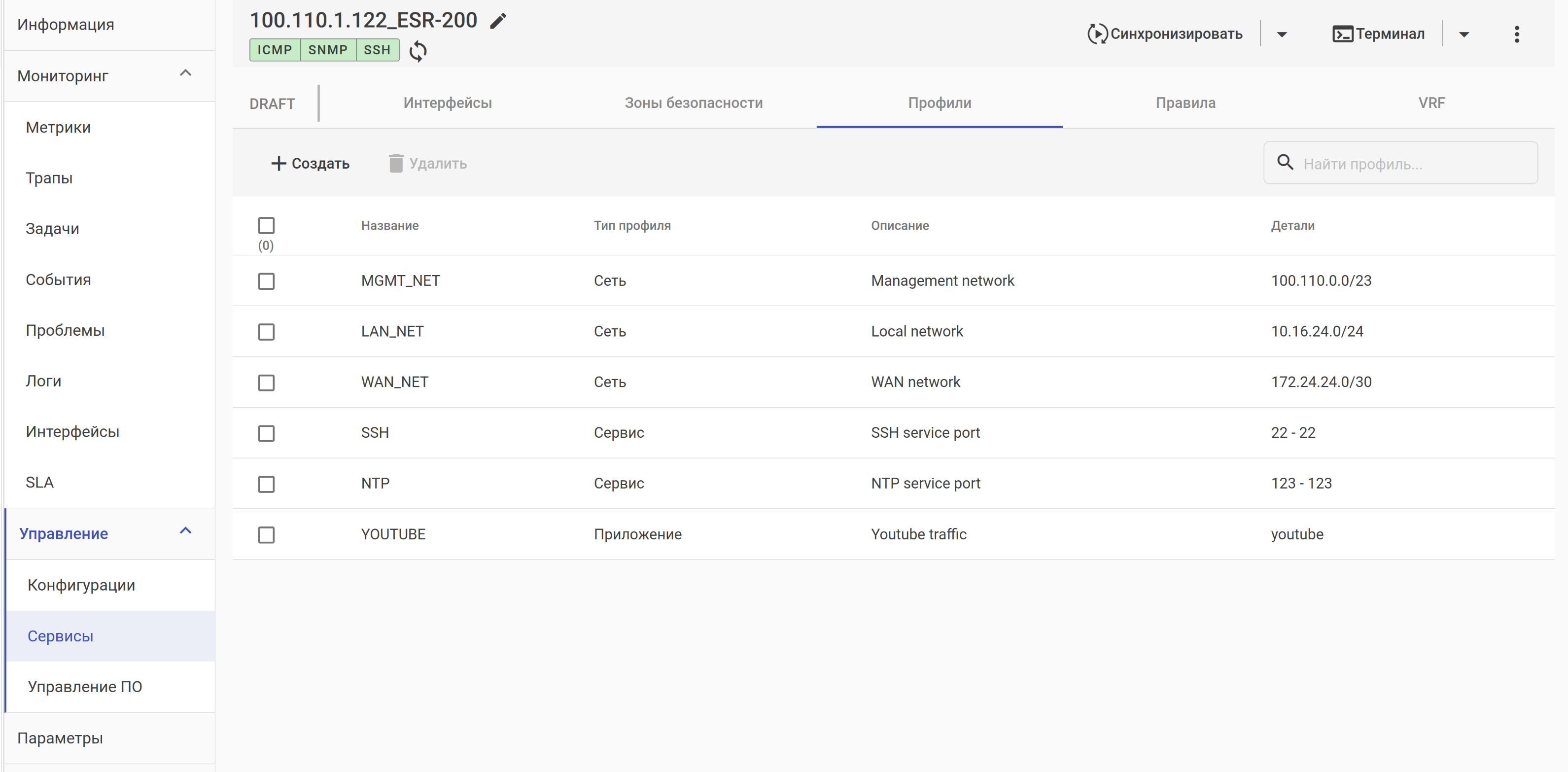
Task: Switch to the Правила tab
Action: (1185, 103)
